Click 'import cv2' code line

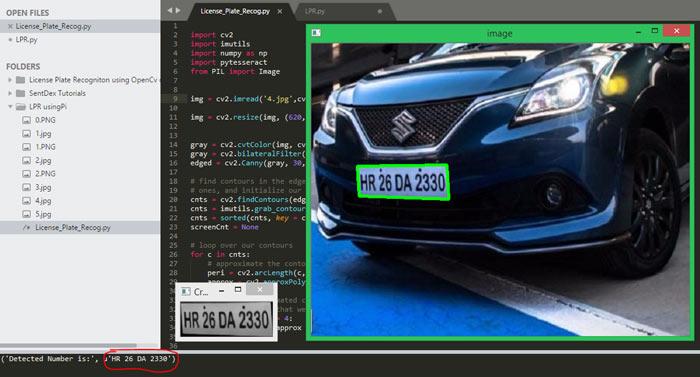212,35
